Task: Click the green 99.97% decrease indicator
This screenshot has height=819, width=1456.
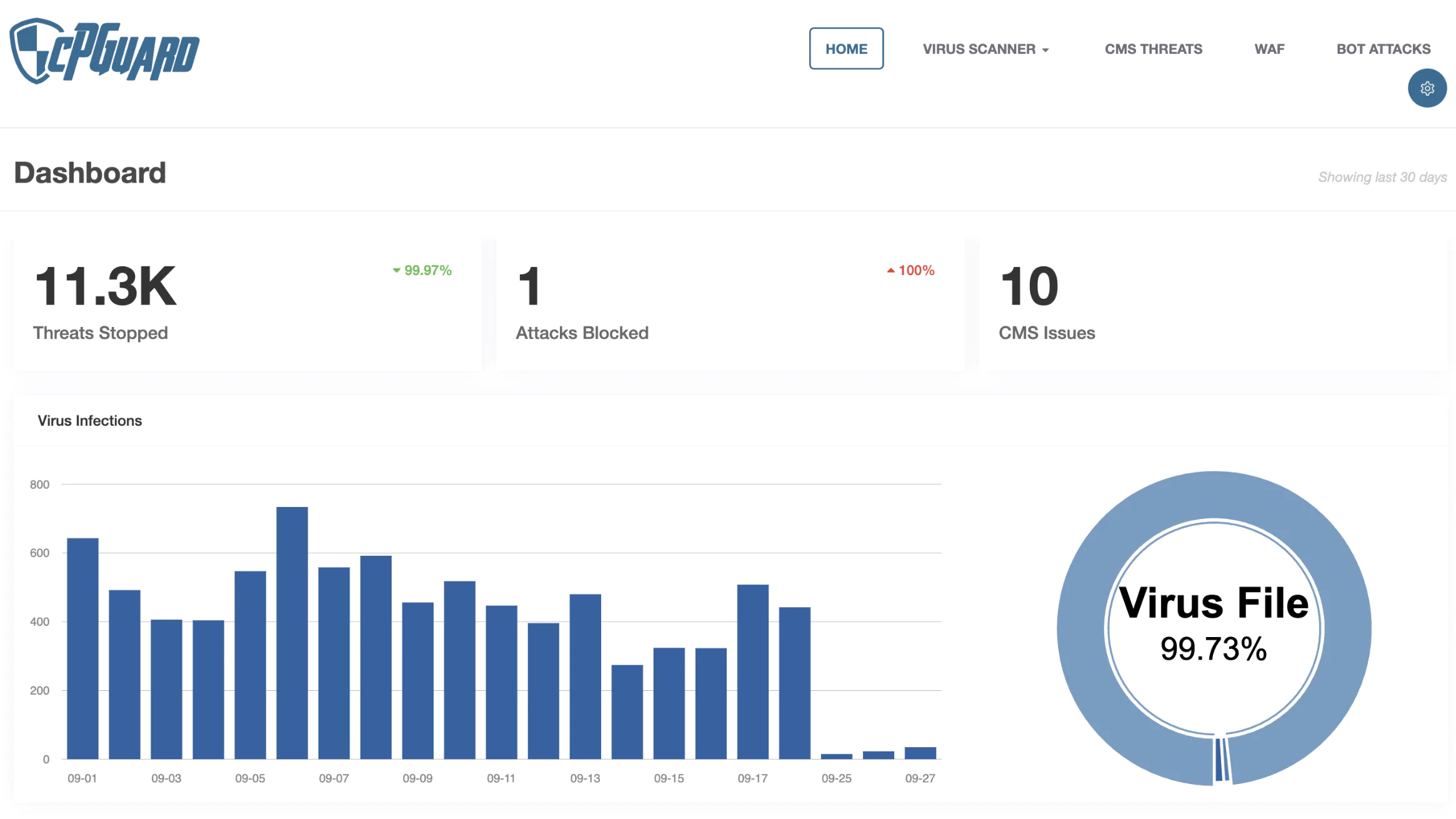Action: (x=422, y=270)
